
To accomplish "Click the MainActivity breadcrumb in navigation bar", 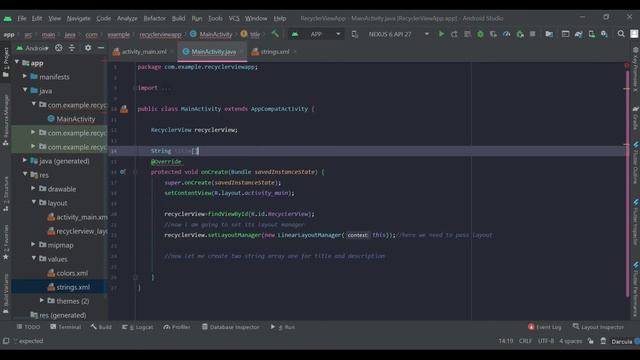I will [211, 34].
